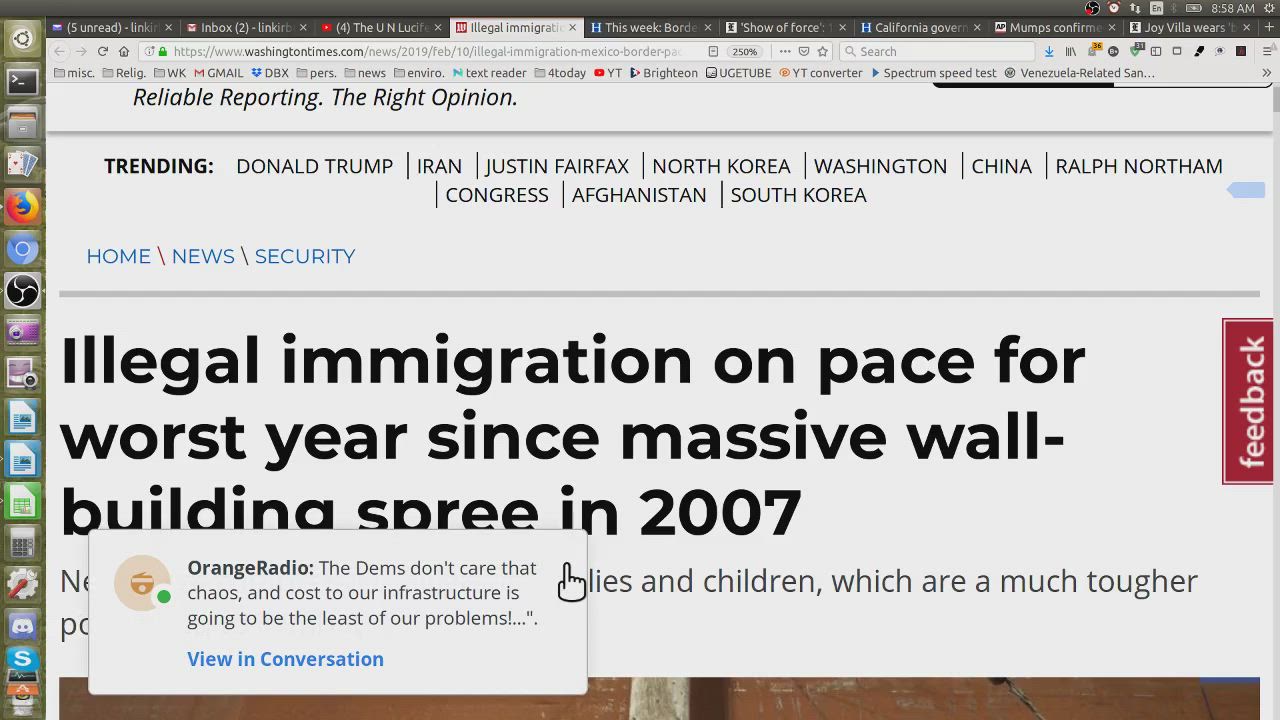
Task: Open the Firefox hamburger menu
Action: [1265, 51]
